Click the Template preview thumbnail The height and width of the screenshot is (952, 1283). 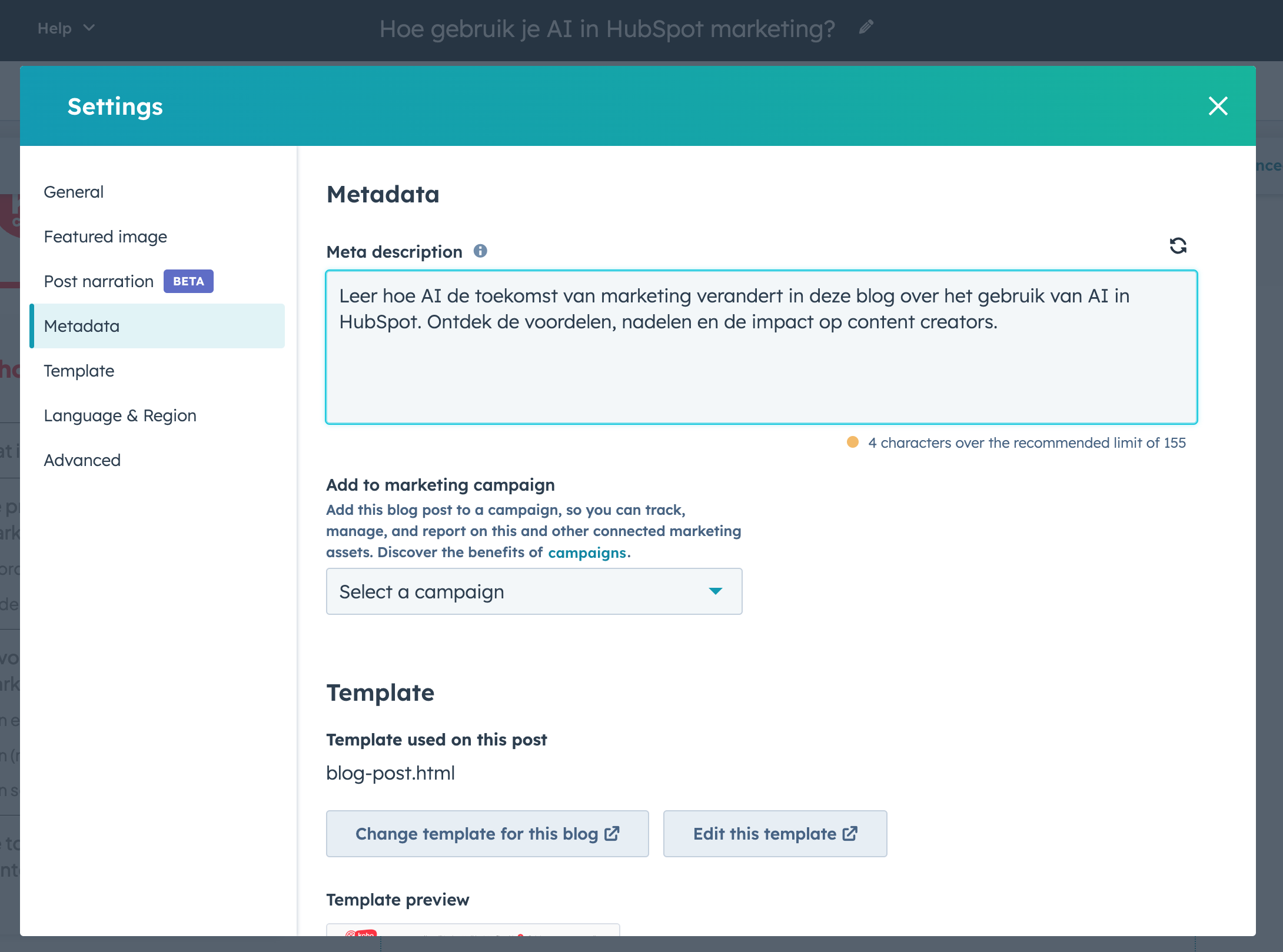click(473, 930)
